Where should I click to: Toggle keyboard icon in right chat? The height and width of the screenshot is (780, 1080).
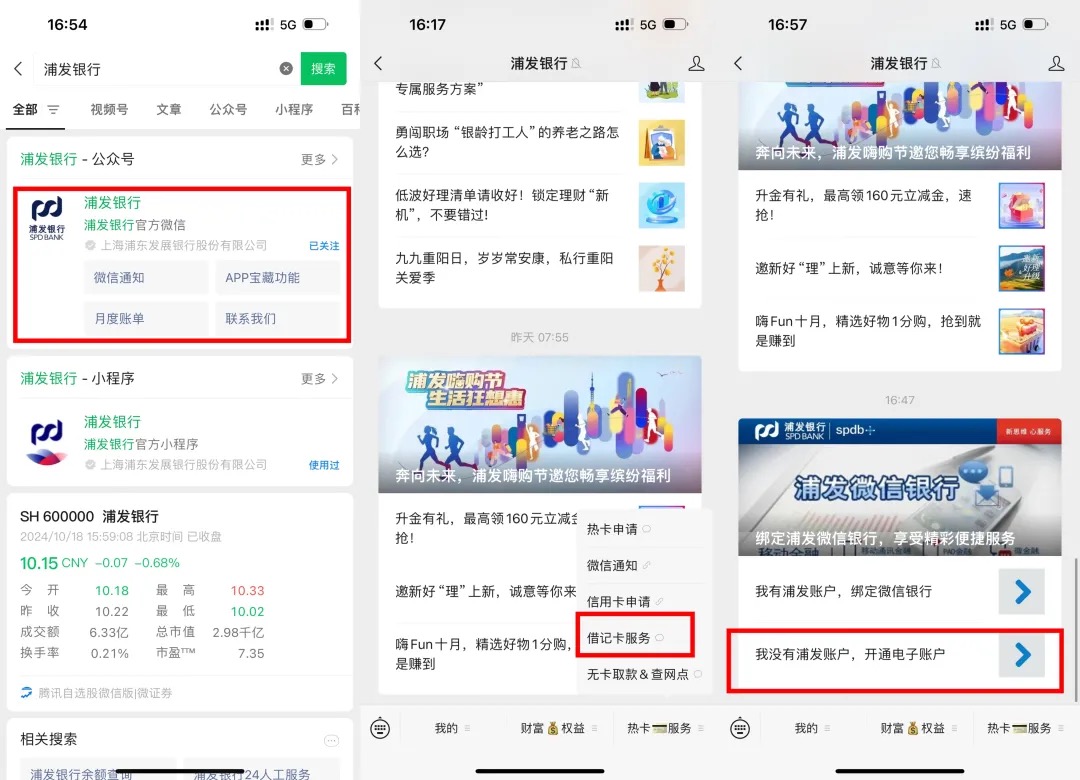tap(740, 728)
